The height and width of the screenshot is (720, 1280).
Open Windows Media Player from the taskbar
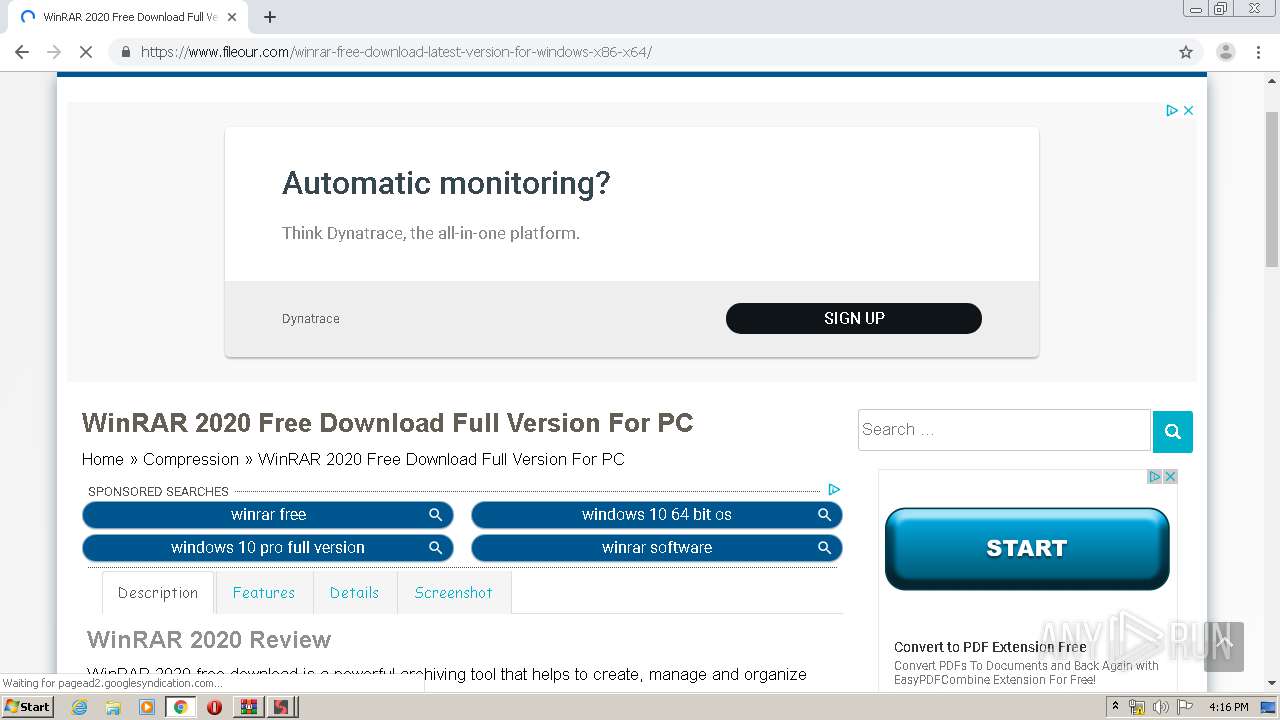point(147,707)
